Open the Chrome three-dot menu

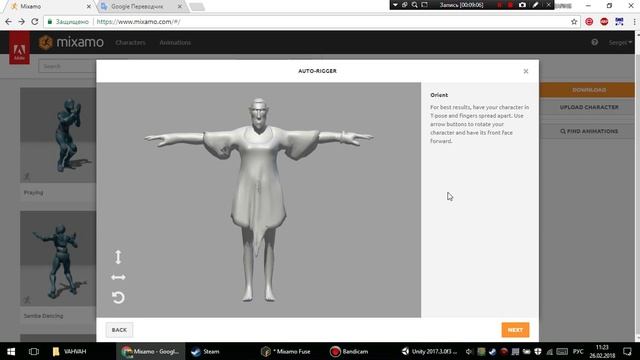(634, 22)
